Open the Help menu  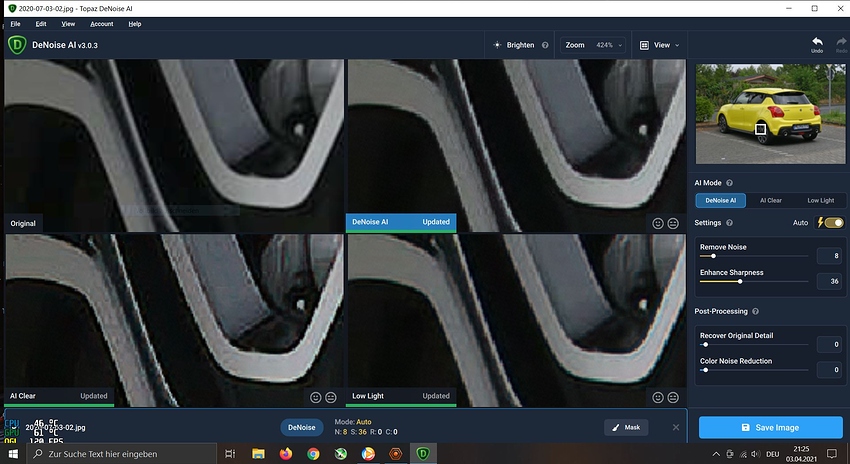point(135,24)
